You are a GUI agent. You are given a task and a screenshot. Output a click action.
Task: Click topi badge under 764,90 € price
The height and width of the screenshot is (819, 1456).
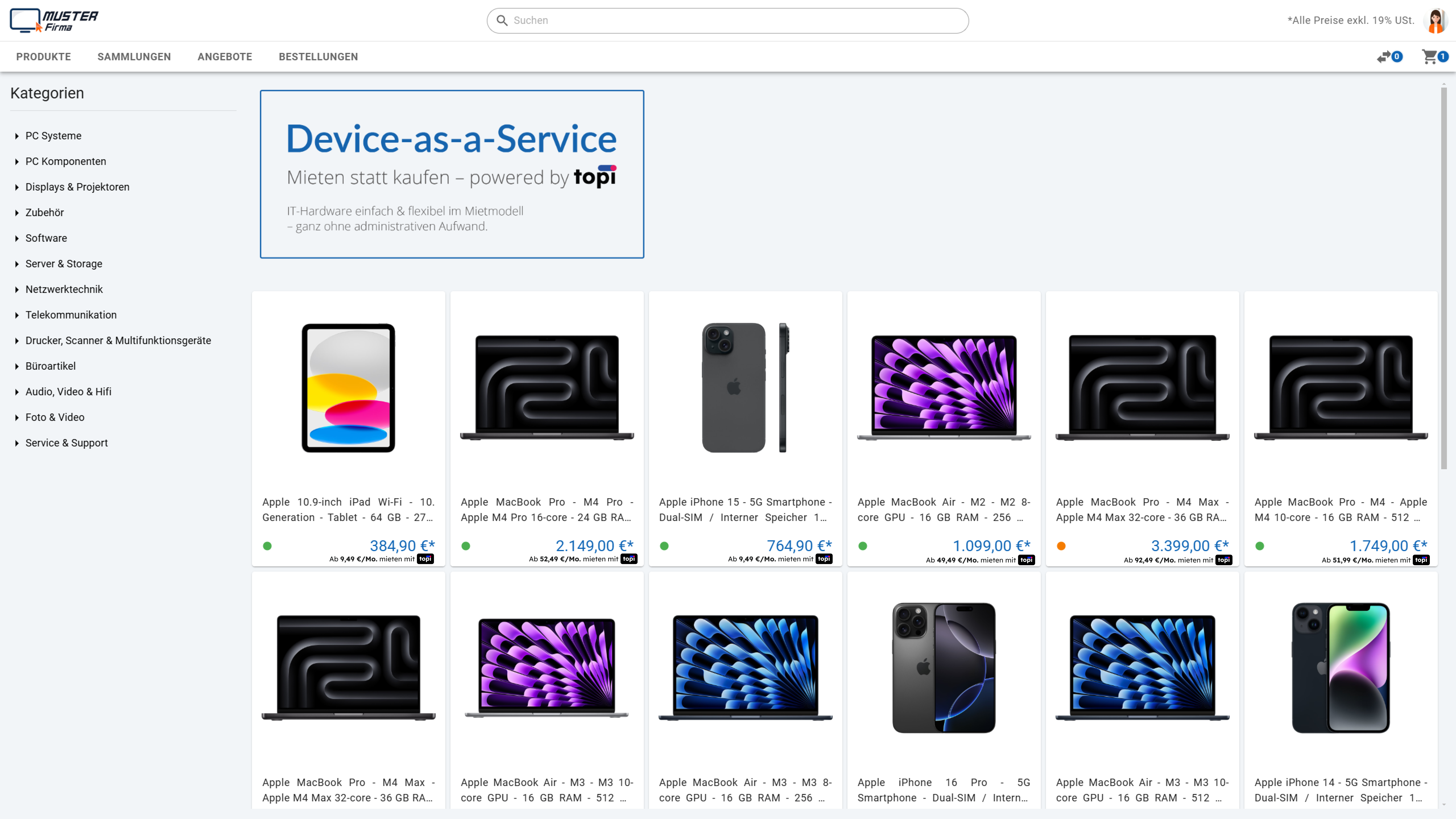(824, 559)
